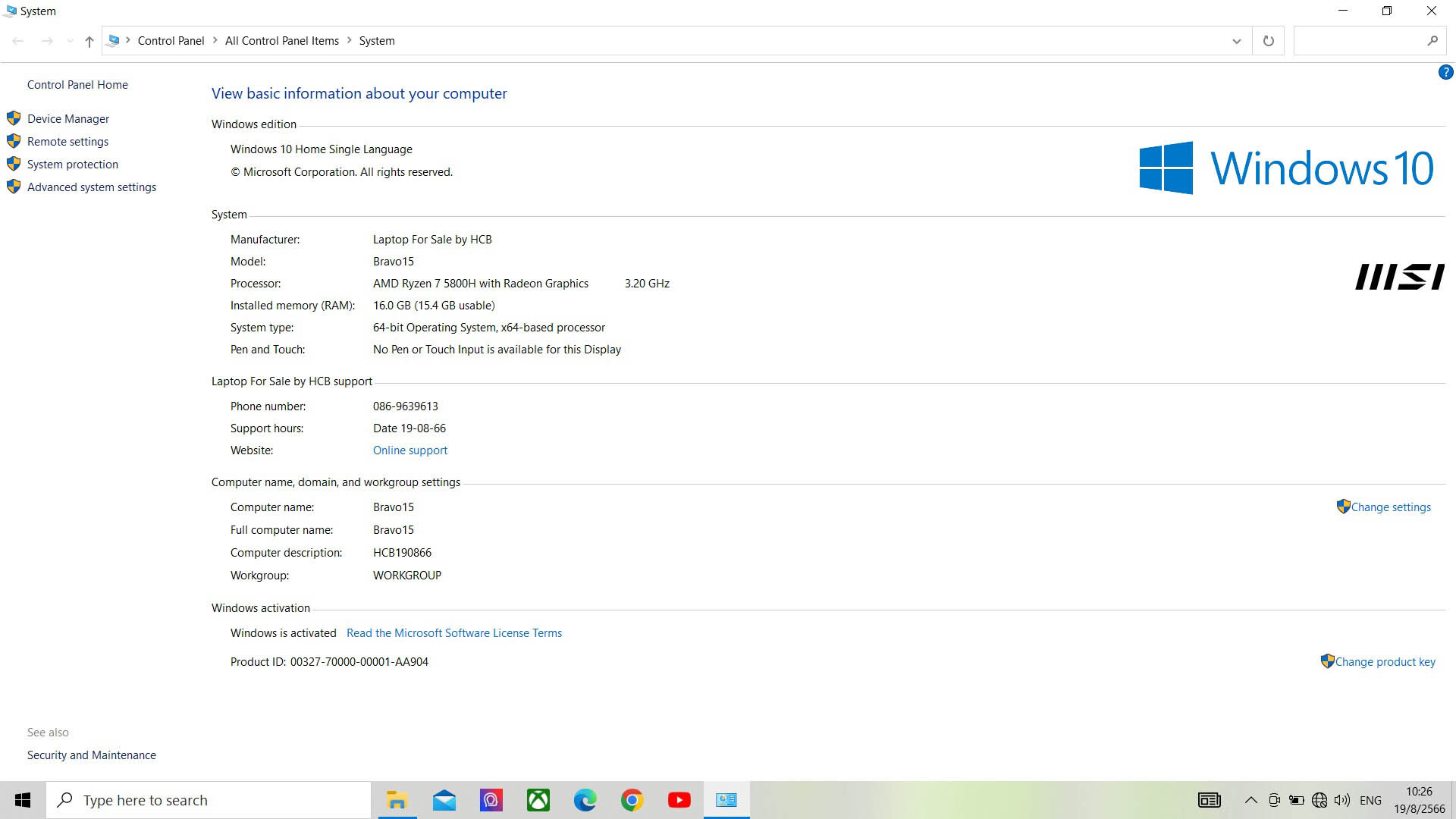Click the Device Manager shield icon
Screen dimensions: 1456x819
coord(14,118)
